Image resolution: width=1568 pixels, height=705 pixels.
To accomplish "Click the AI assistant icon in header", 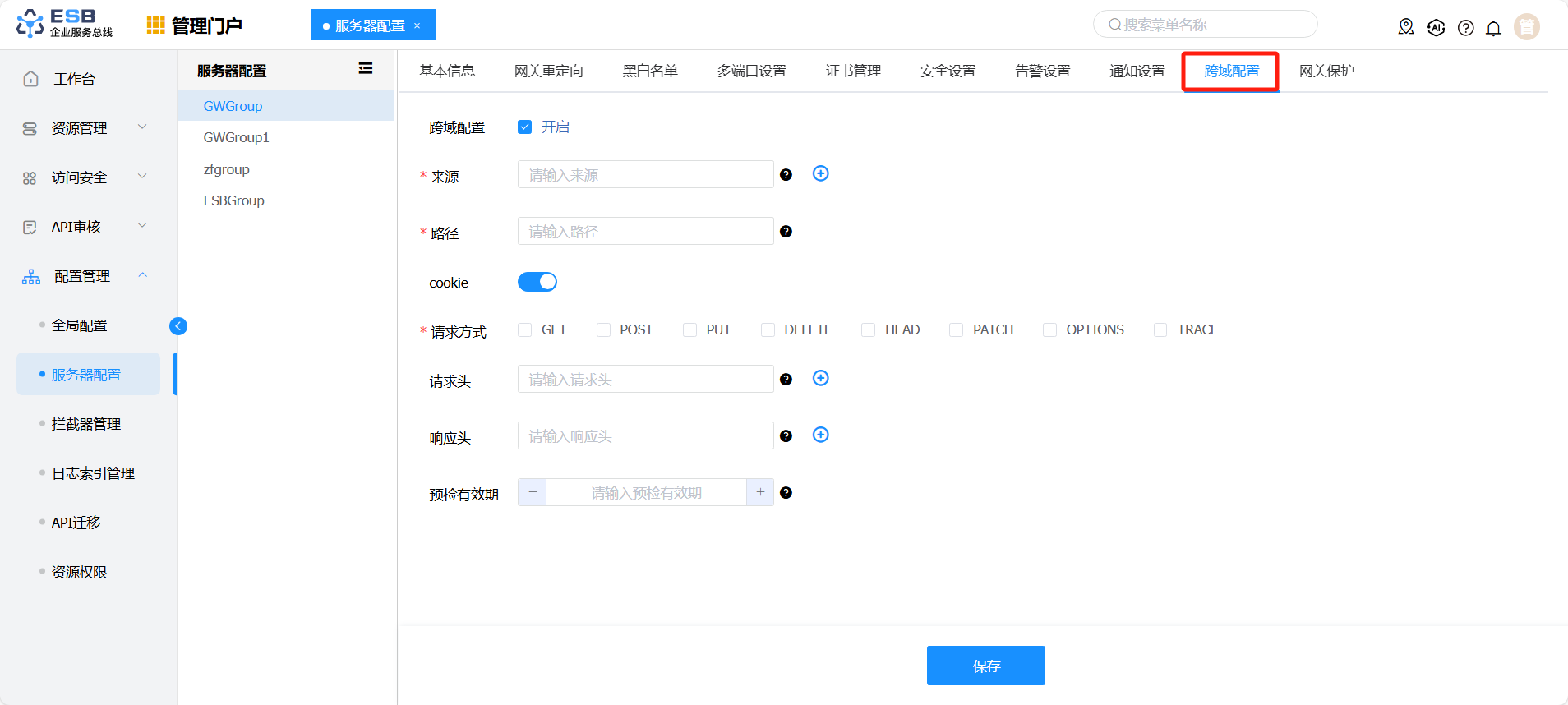I will 1436,28.
